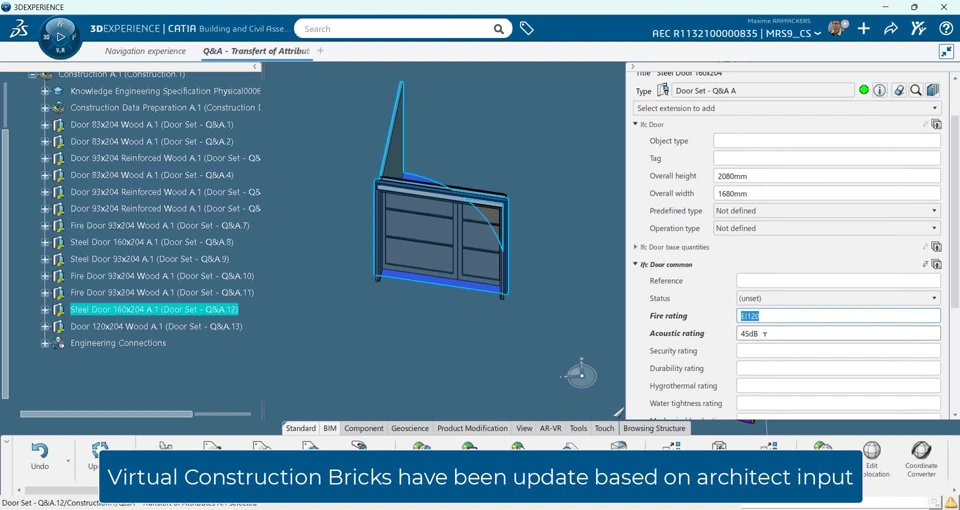Open the Geoscience toolbar tab
Viewport: 960px width, 510px height.
click(x=410, y=429)
